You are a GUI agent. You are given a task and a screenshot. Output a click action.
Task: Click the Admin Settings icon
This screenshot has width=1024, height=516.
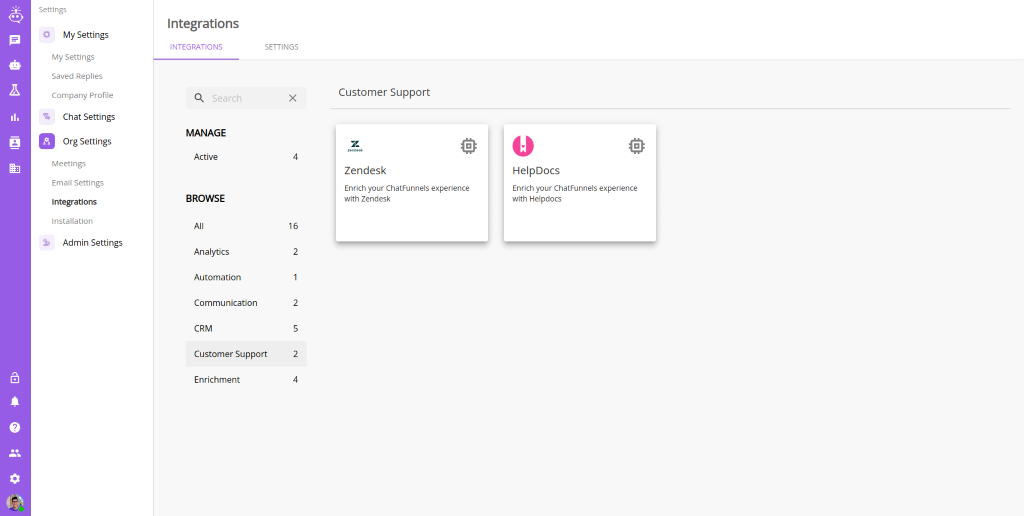(46, 242)
